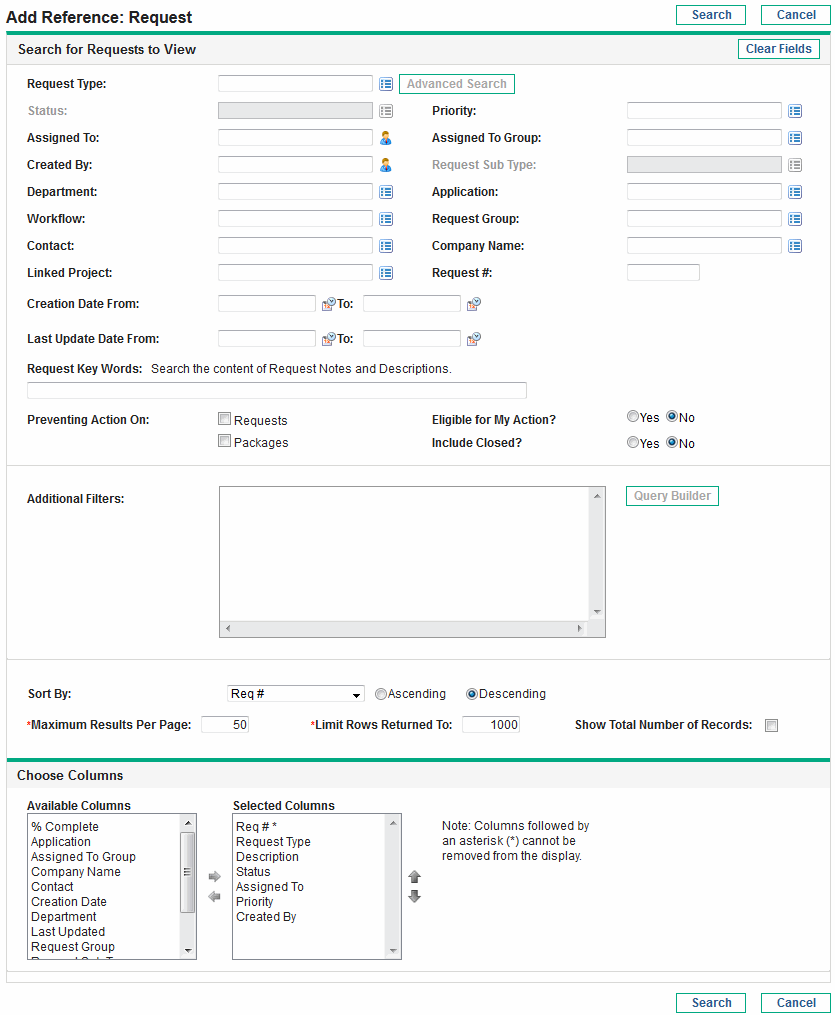This screenshot has height=1015, width=835.
Task: Click the Created By user picker icon
Action: click(x=386, y=164)
